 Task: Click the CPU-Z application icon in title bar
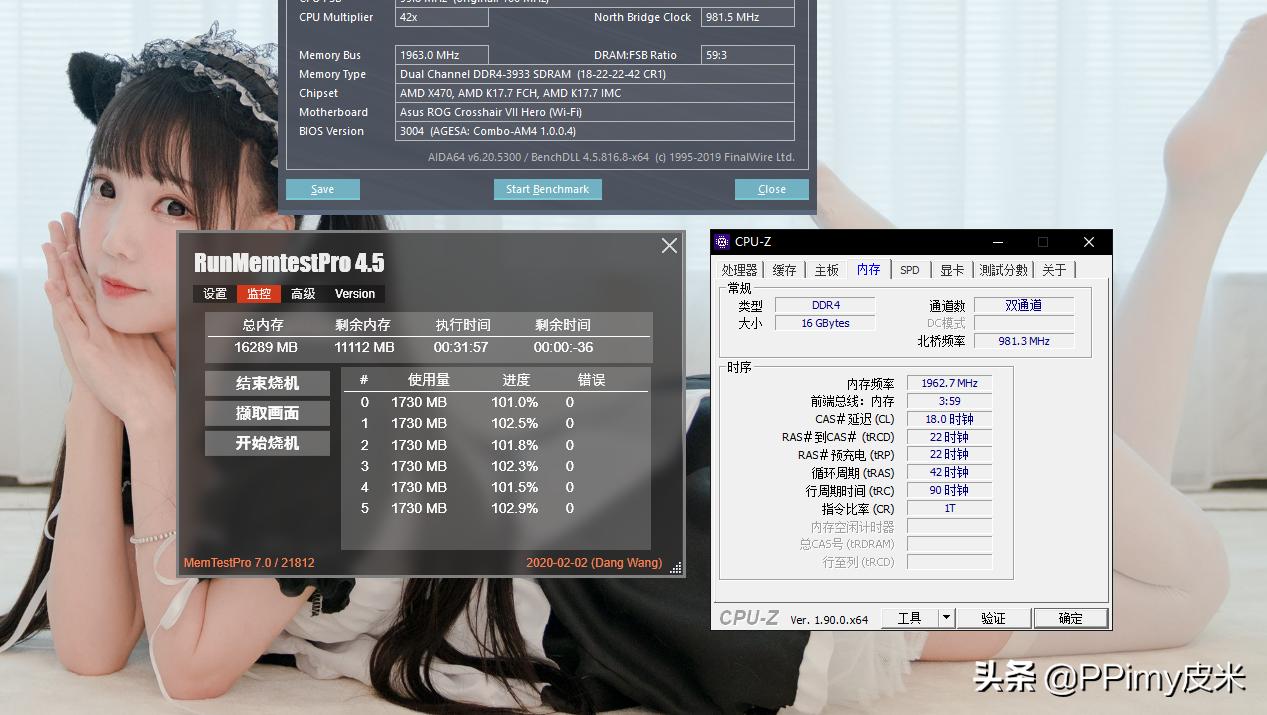tap(721, 241)
